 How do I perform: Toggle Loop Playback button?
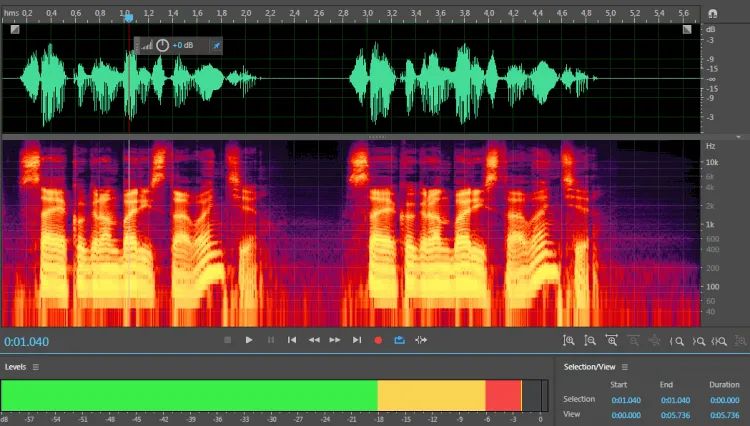point(399,340)
